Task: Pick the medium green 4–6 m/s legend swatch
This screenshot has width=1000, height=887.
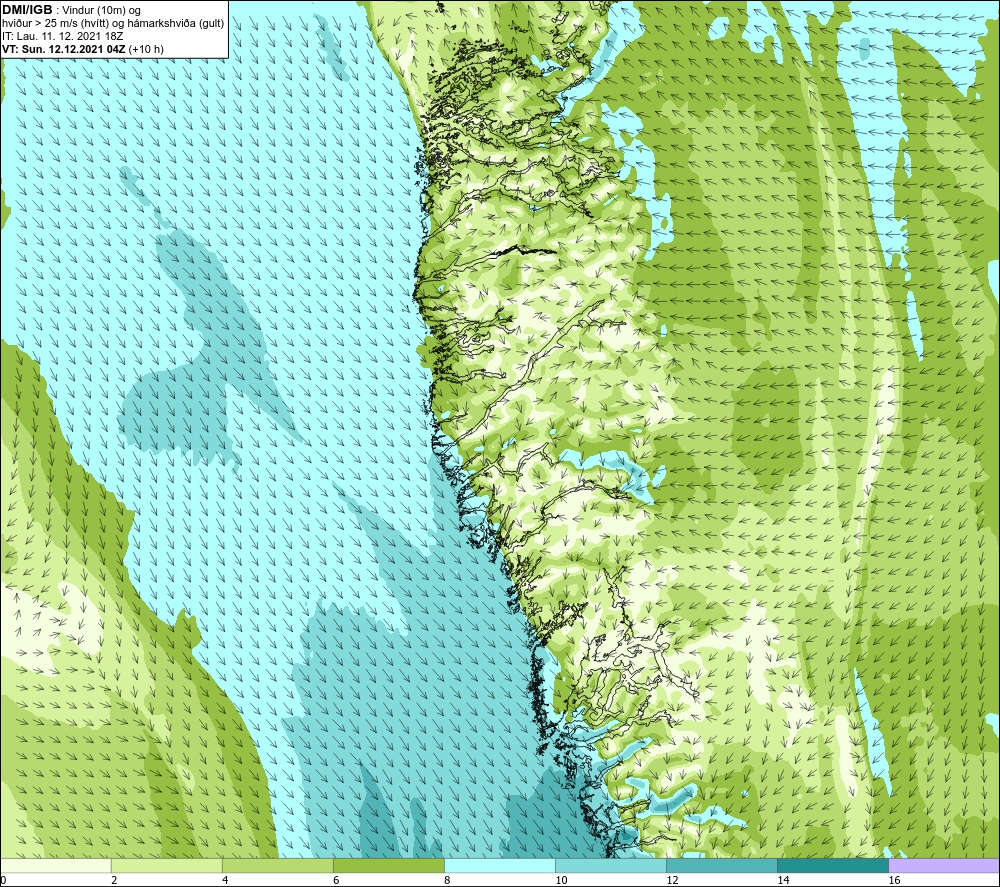Action: click(277, 865)
